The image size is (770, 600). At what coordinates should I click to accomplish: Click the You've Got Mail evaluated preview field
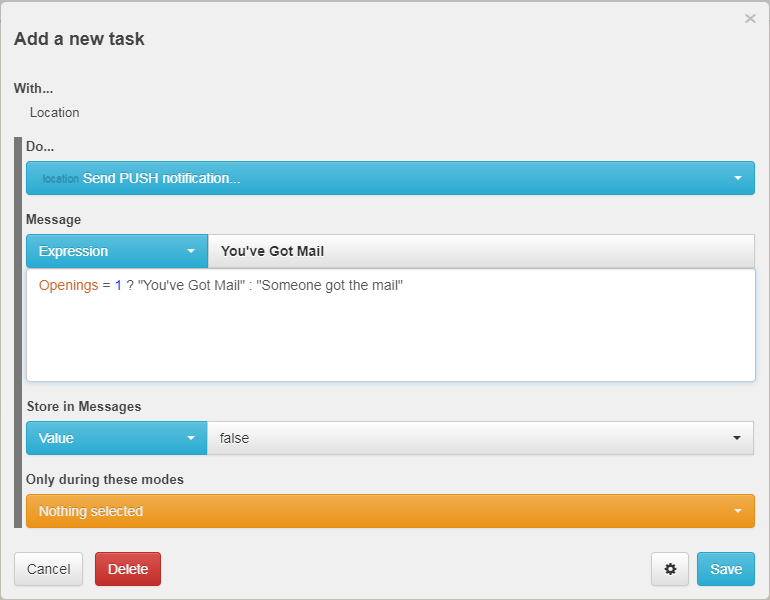tap(481, 251)
